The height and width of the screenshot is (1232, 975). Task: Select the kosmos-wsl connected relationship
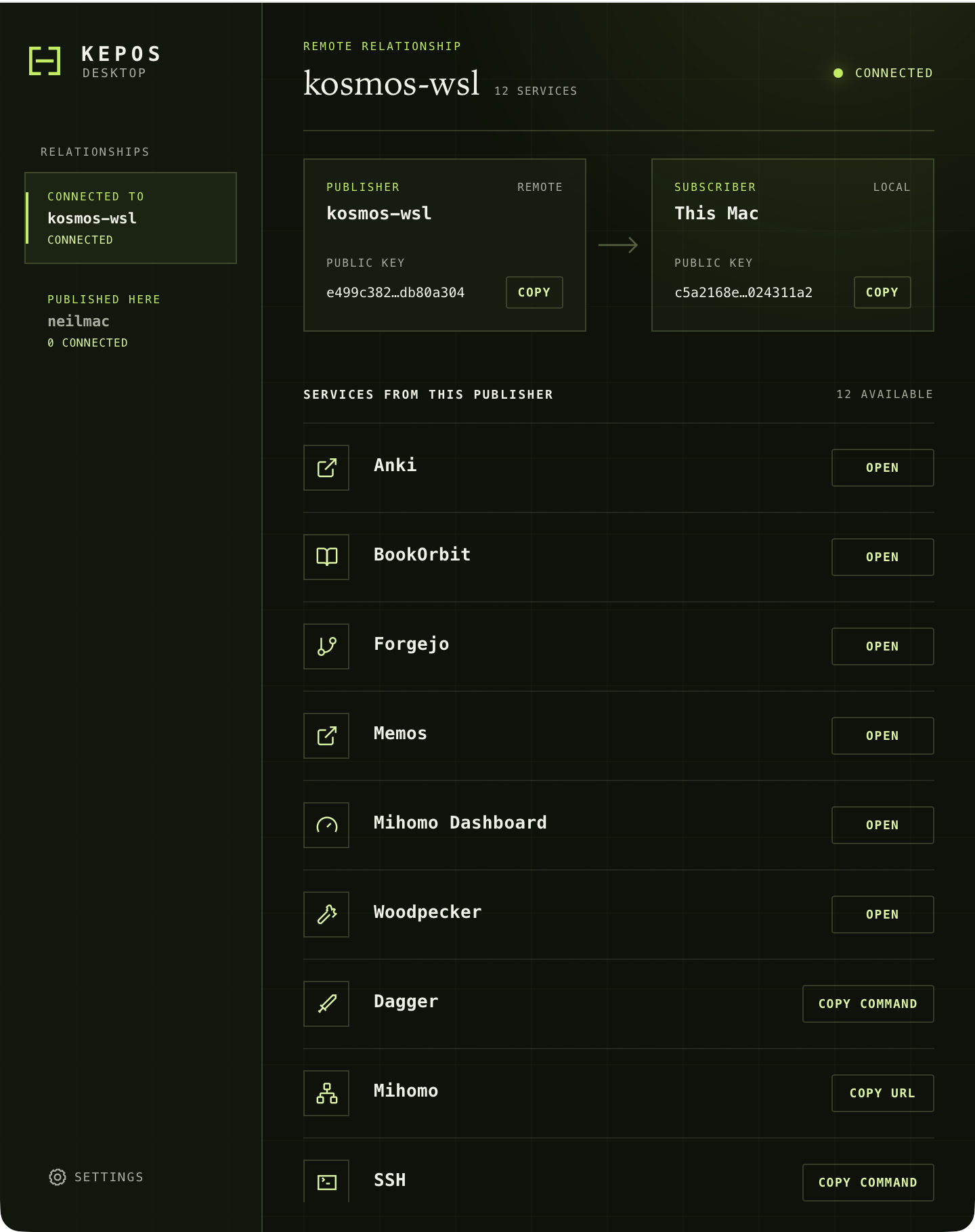coord(131,218)
